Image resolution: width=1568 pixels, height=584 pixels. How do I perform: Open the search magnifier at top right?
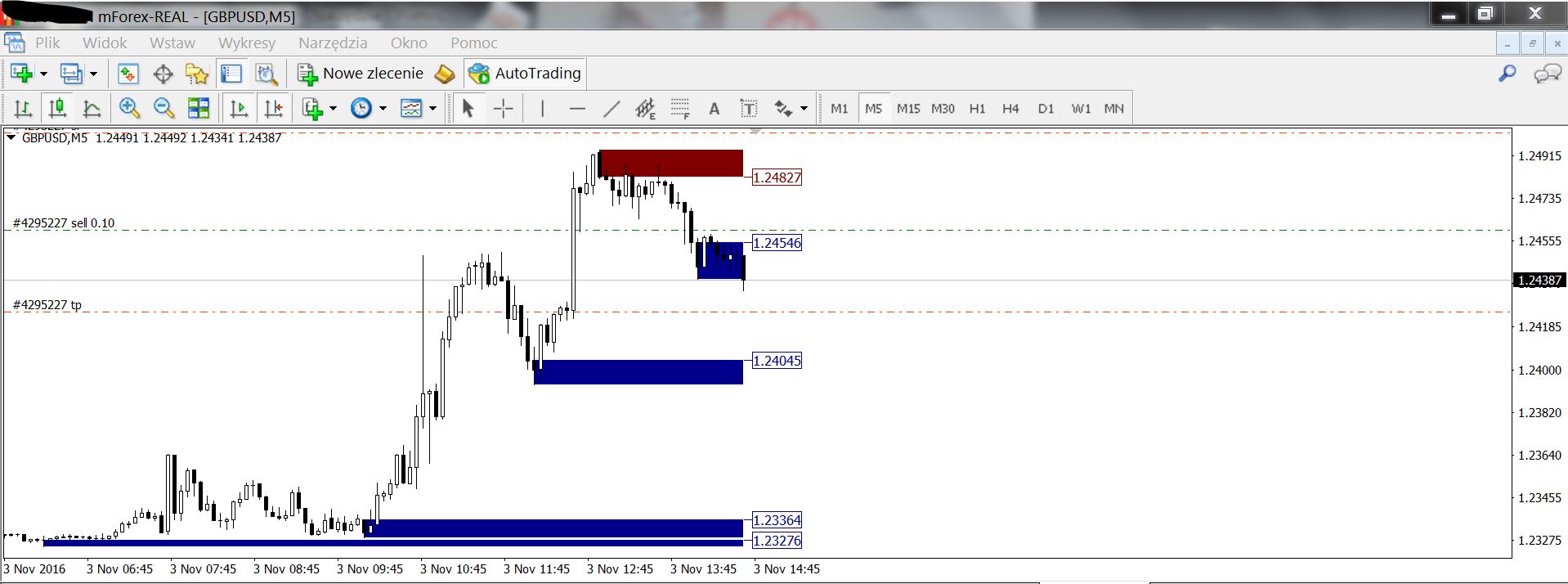point(1507,74)
